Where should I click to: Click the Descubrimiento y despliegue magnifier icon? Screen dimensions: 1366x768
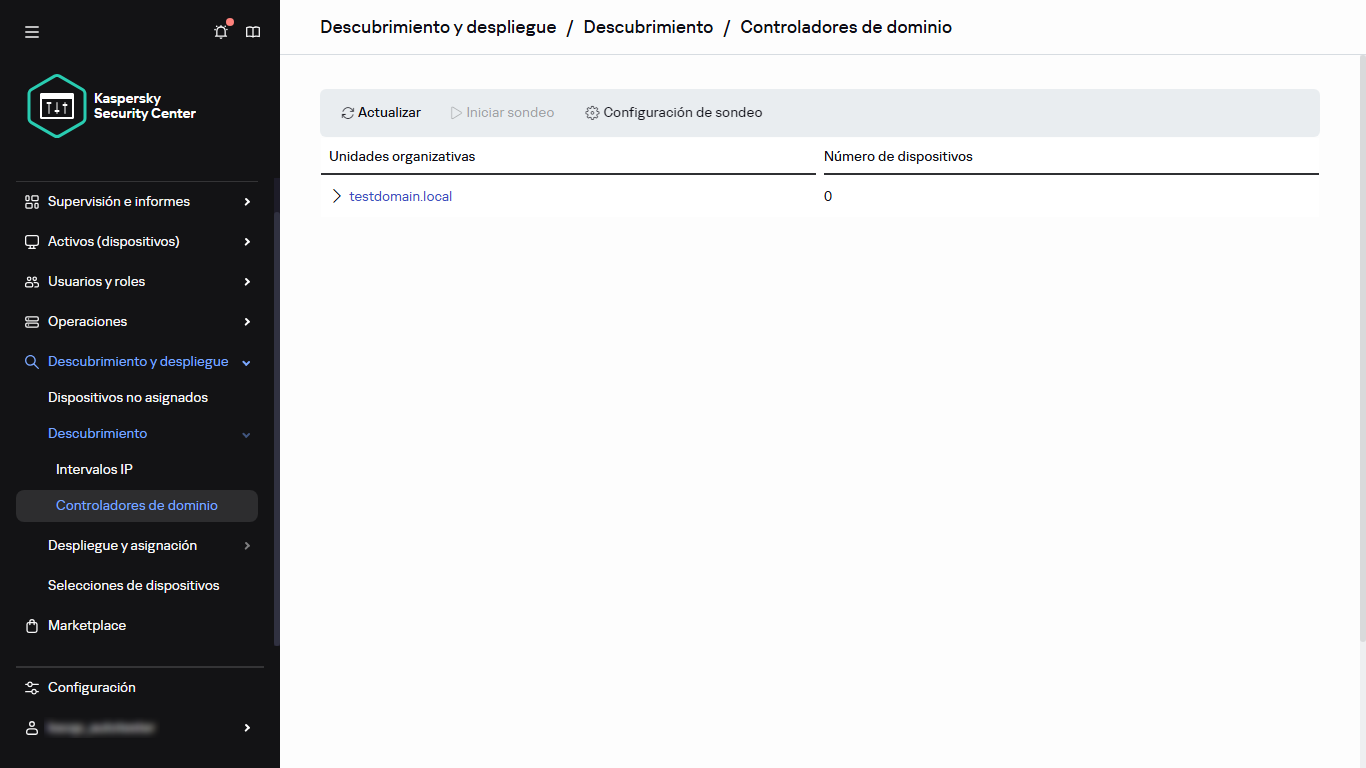(32, 362)
